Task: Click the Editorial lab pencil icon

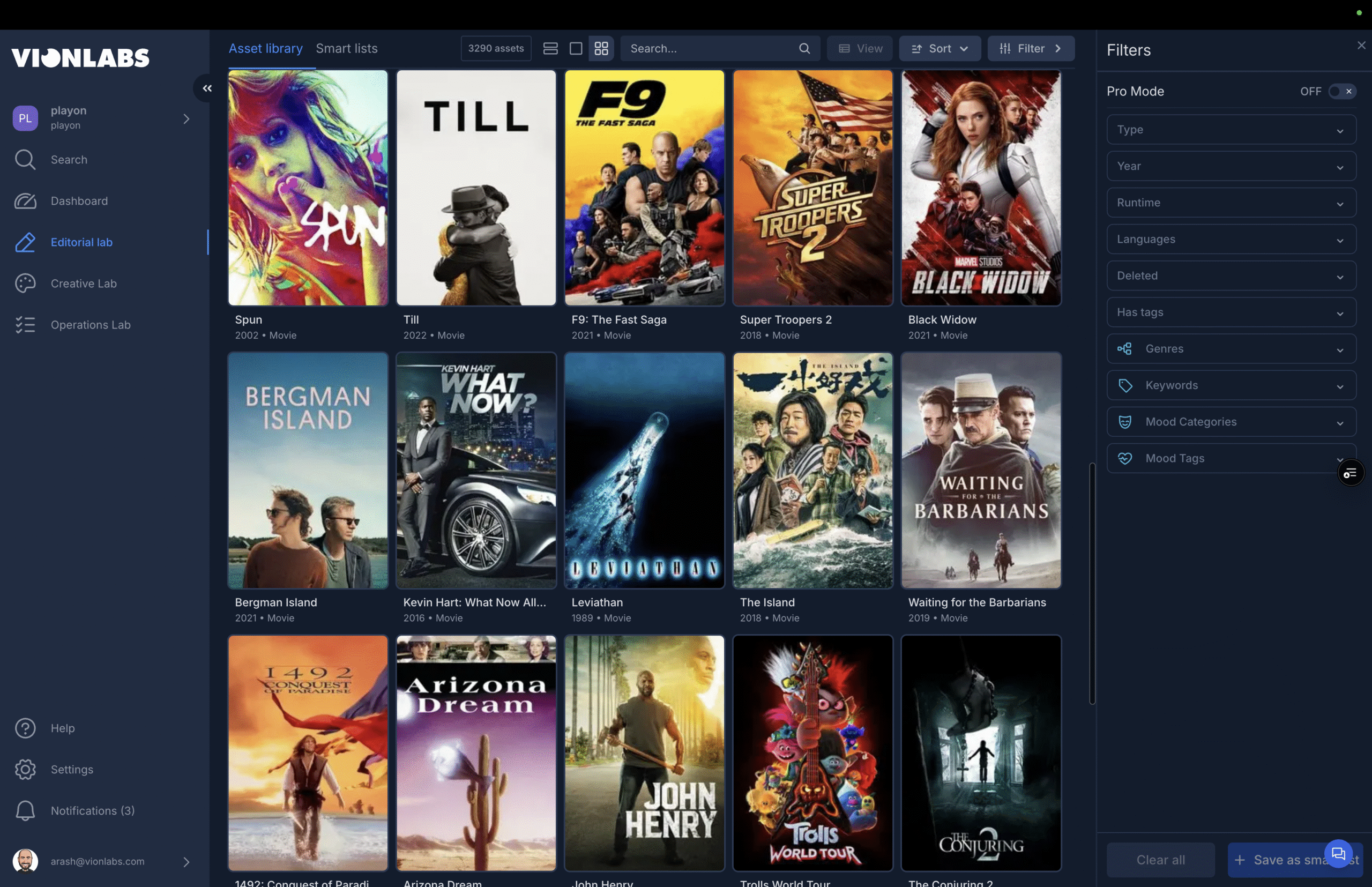Action: pyautogui.click(x=25, y=242)
